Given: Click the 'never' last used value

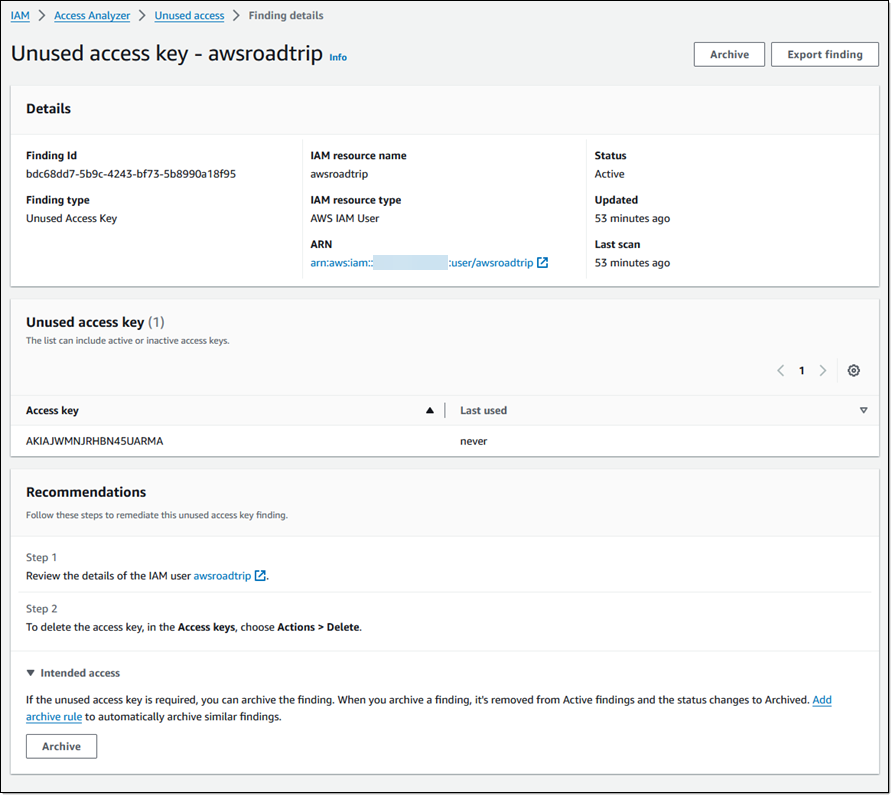Looking at the screenshot, I should point(473,442).
